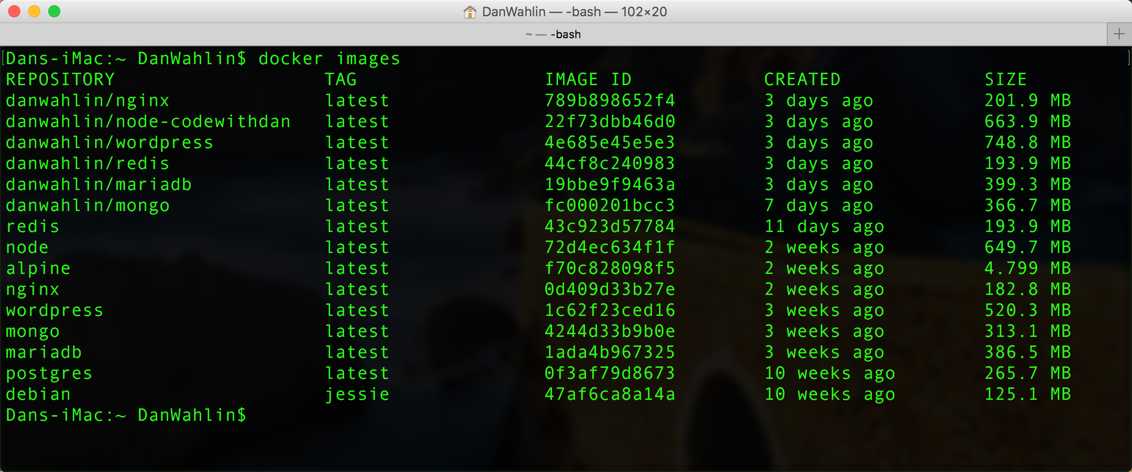Viewport: 1132px width, 472px height.
Task: Click the 'postgres' repository name
Action: click(x=49, y=374)
